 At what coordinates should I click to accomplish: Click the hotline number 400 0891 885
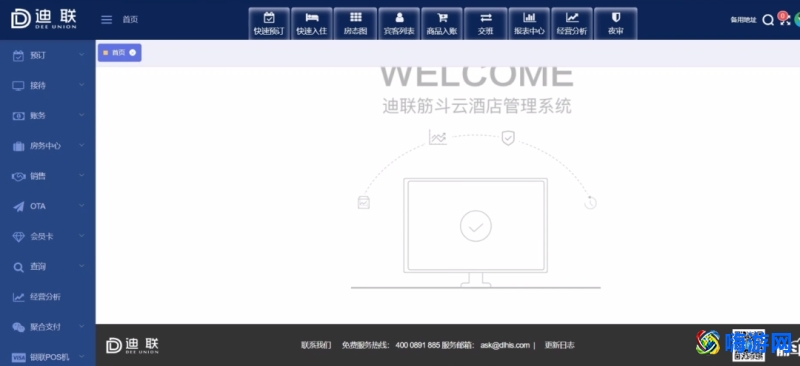[417, 345]
